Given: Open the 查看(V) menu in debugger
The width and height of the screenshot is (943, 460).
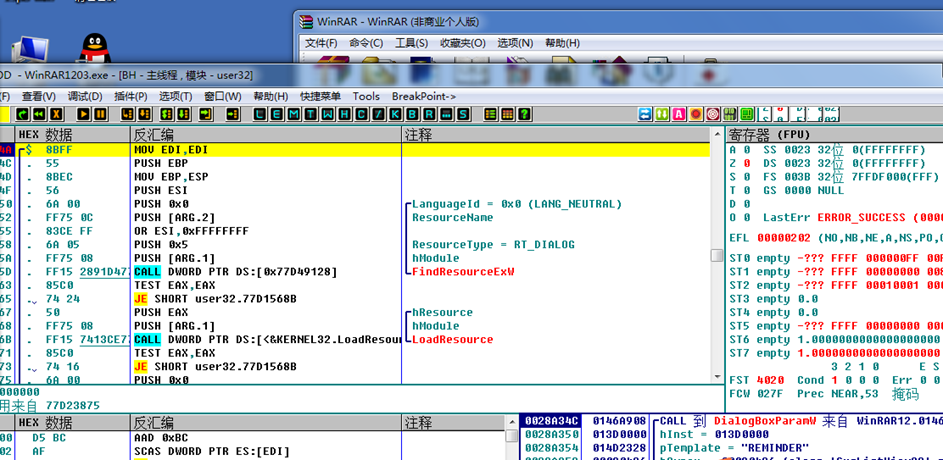Looking at the screenshot, I should (x=38, y=96).
